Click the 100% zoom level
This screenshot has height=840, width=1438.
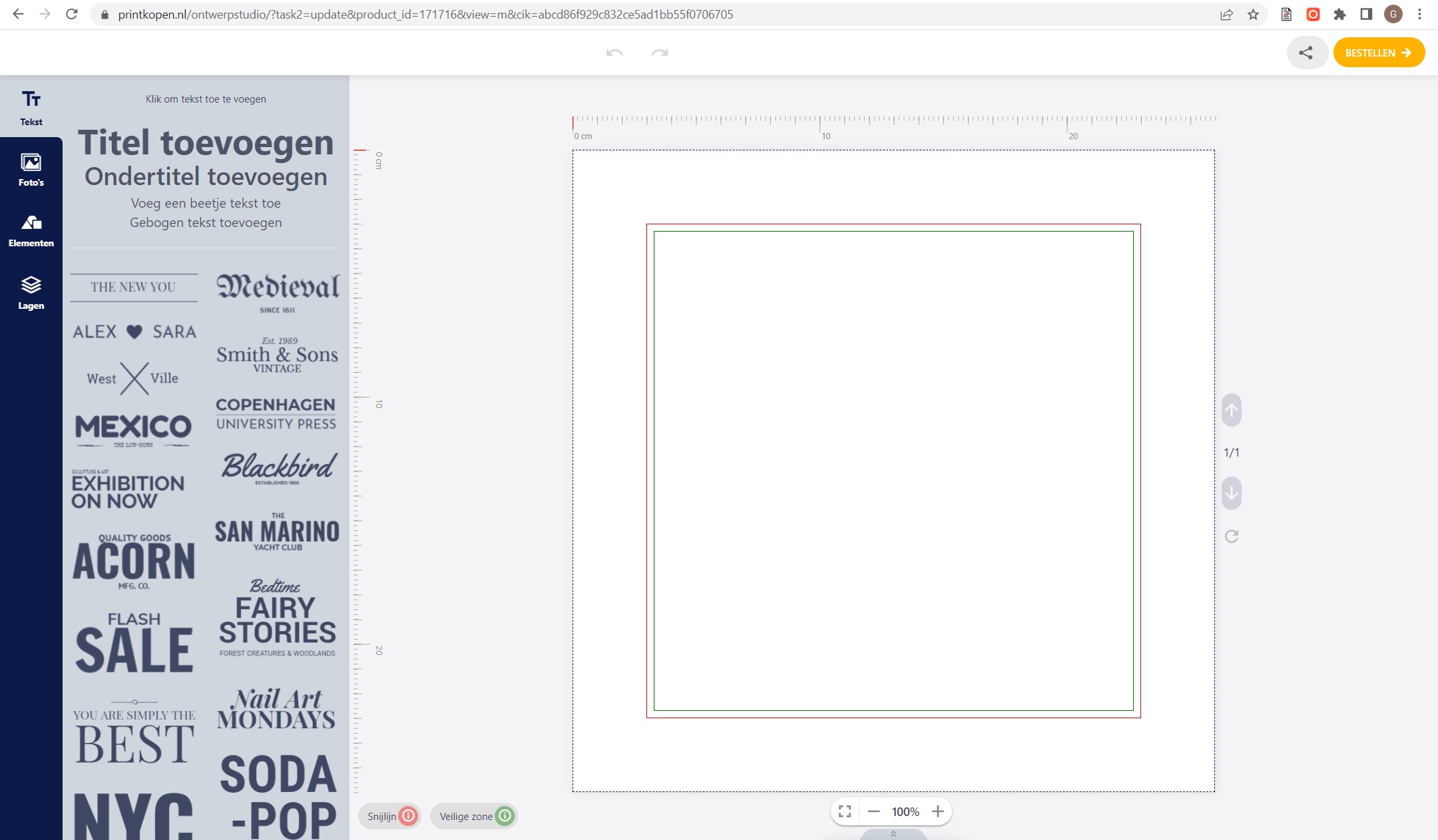point(905,811)
